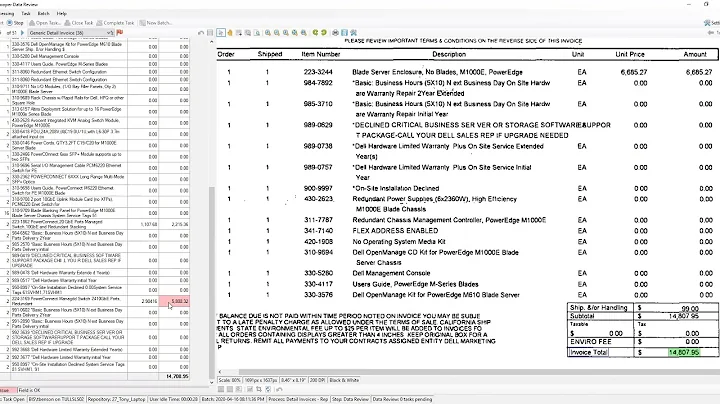The height and width of the screenshot is (404, 720).
Task: Click Step: Data Review status entry
Action: click(350, 399)
